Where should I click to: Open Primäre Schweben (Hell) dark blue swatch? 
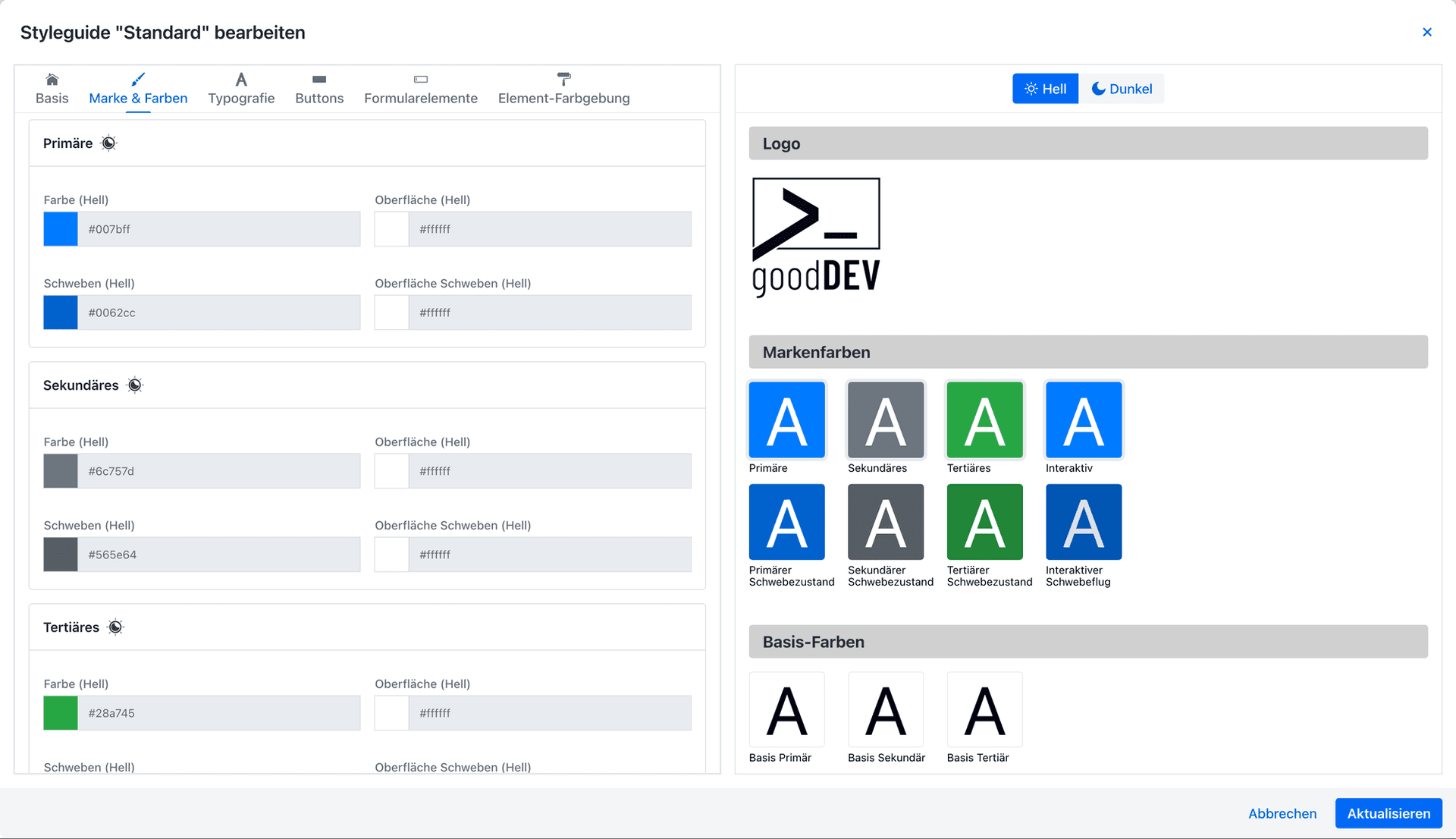pyautogui.click(x=61, y=313)
